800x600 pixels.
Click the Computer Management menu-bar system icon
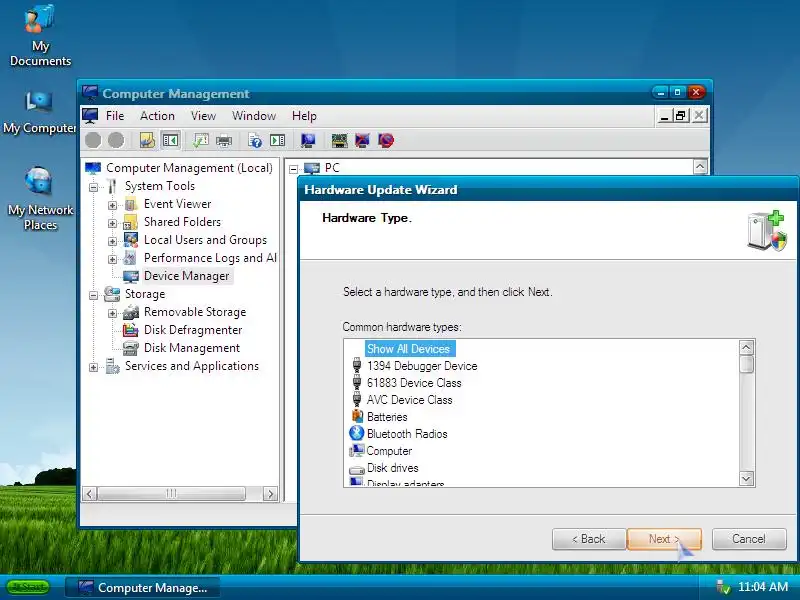[90, 116]
